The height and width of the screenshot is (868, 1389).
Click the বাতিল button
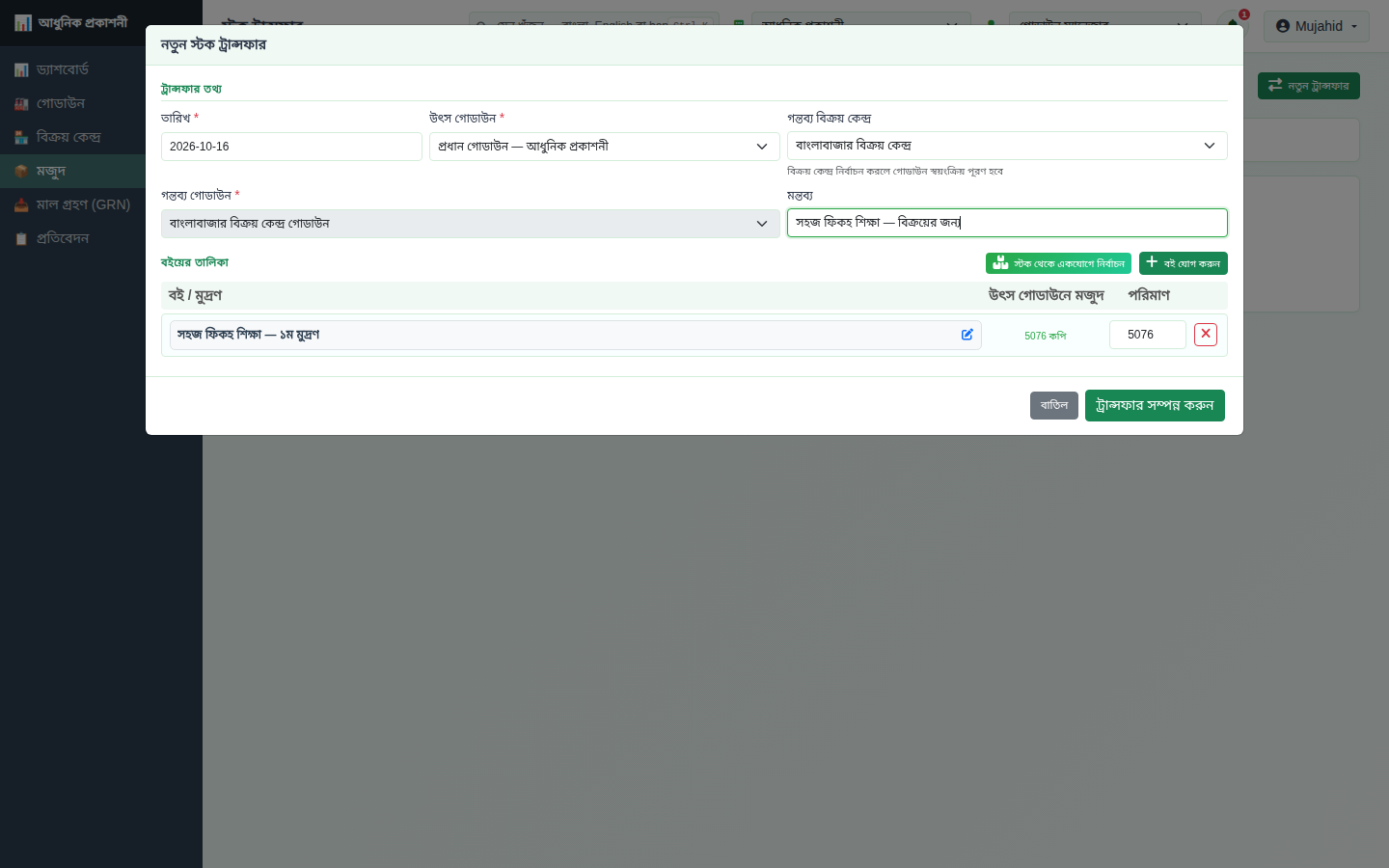pos(1054,405)
